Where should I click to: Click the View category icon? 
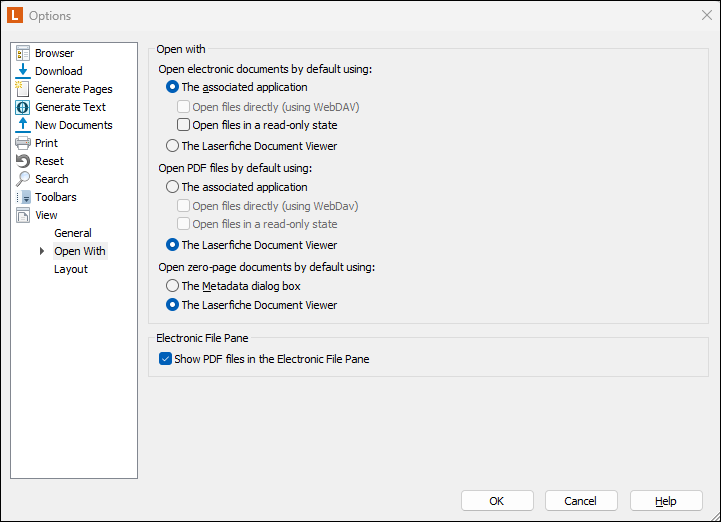point(23,215)
